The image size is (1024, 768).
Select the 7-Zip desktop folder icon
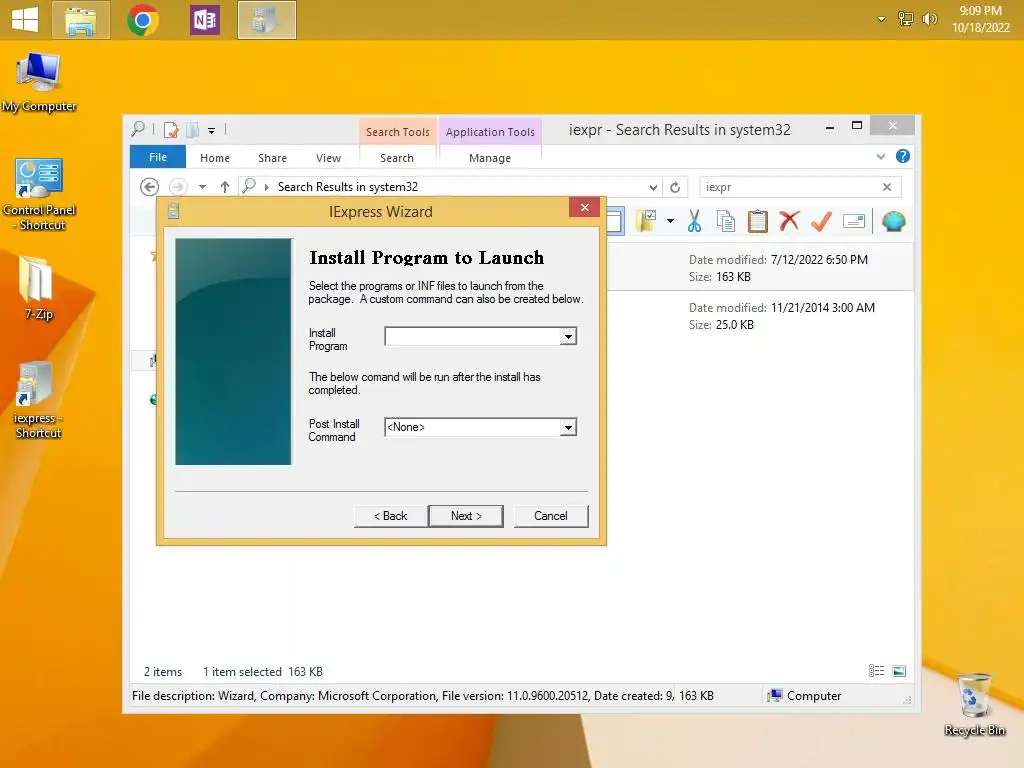pyautogui.click(x=38, y=287)
